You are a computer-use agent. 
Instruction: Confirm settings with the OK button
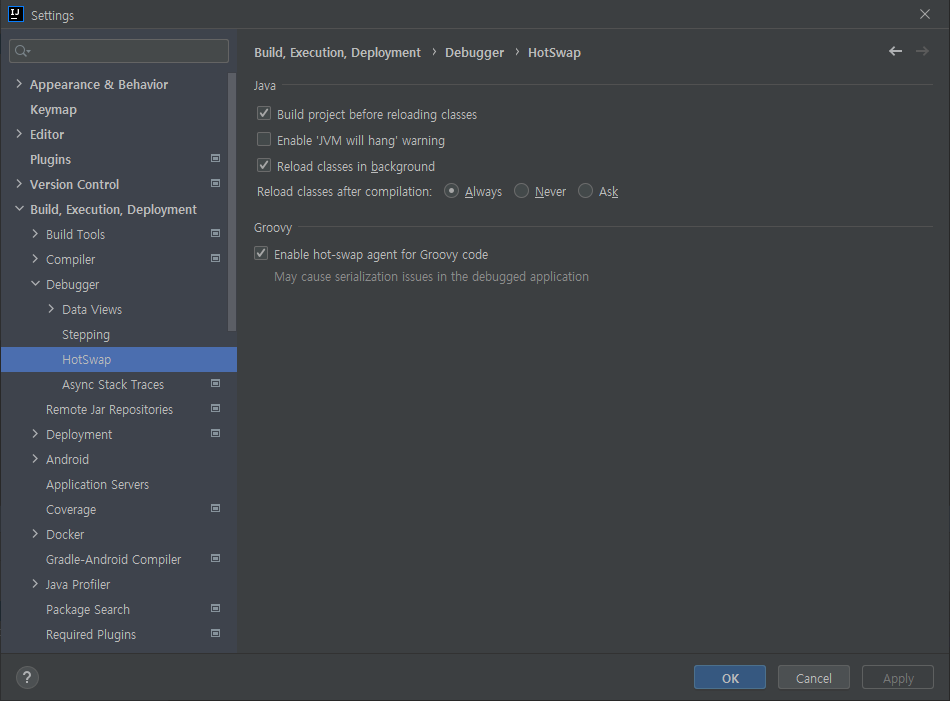click(x=730, y=677)
